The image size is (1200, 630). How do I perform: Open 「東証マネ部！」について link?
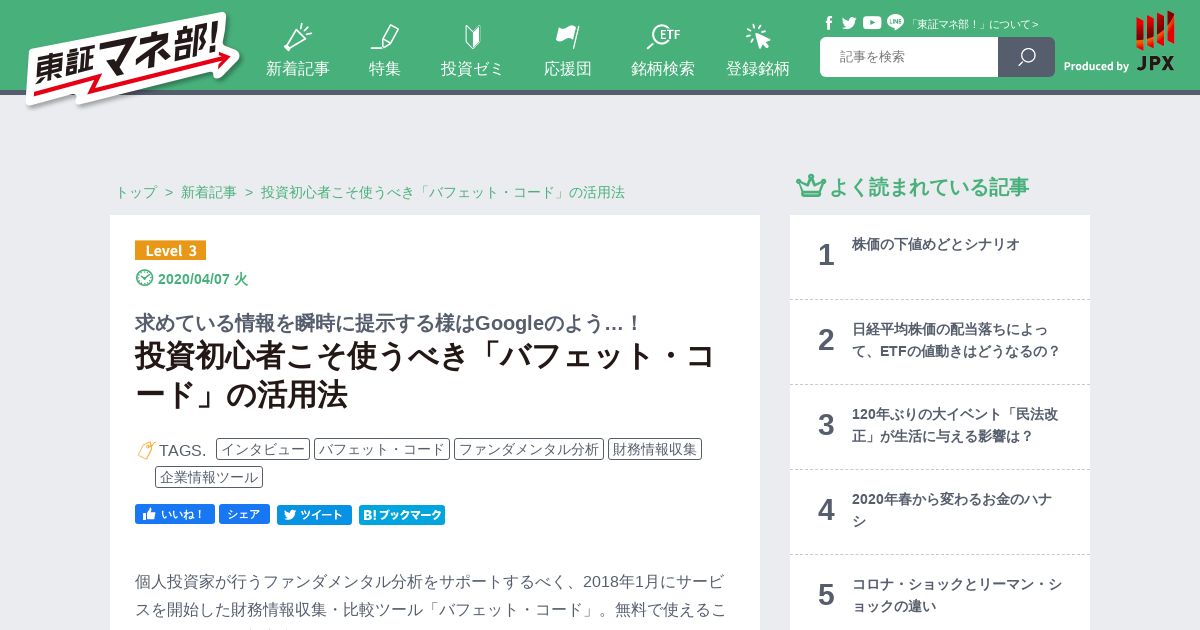pyautogui.click(x=973, y=24)
